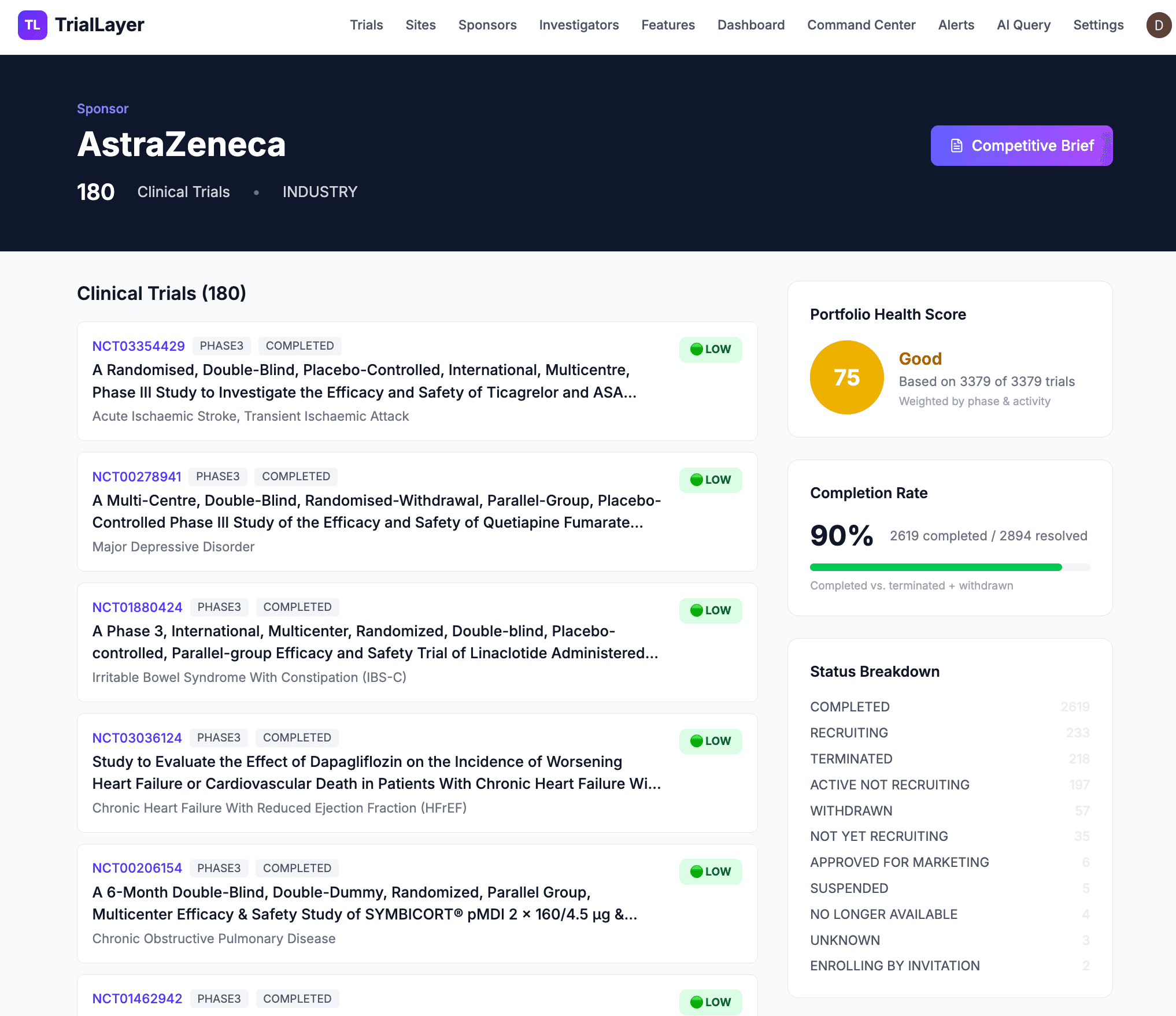1176x1016 pixels.
Task: Open trial link NCT00278941
Action: 137,476
